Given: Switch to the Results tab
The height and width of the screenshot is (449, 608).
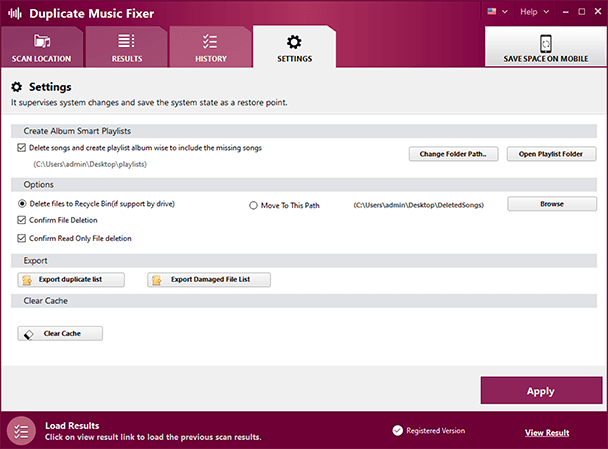Looking at the screenshot, I should pos(127,47).
